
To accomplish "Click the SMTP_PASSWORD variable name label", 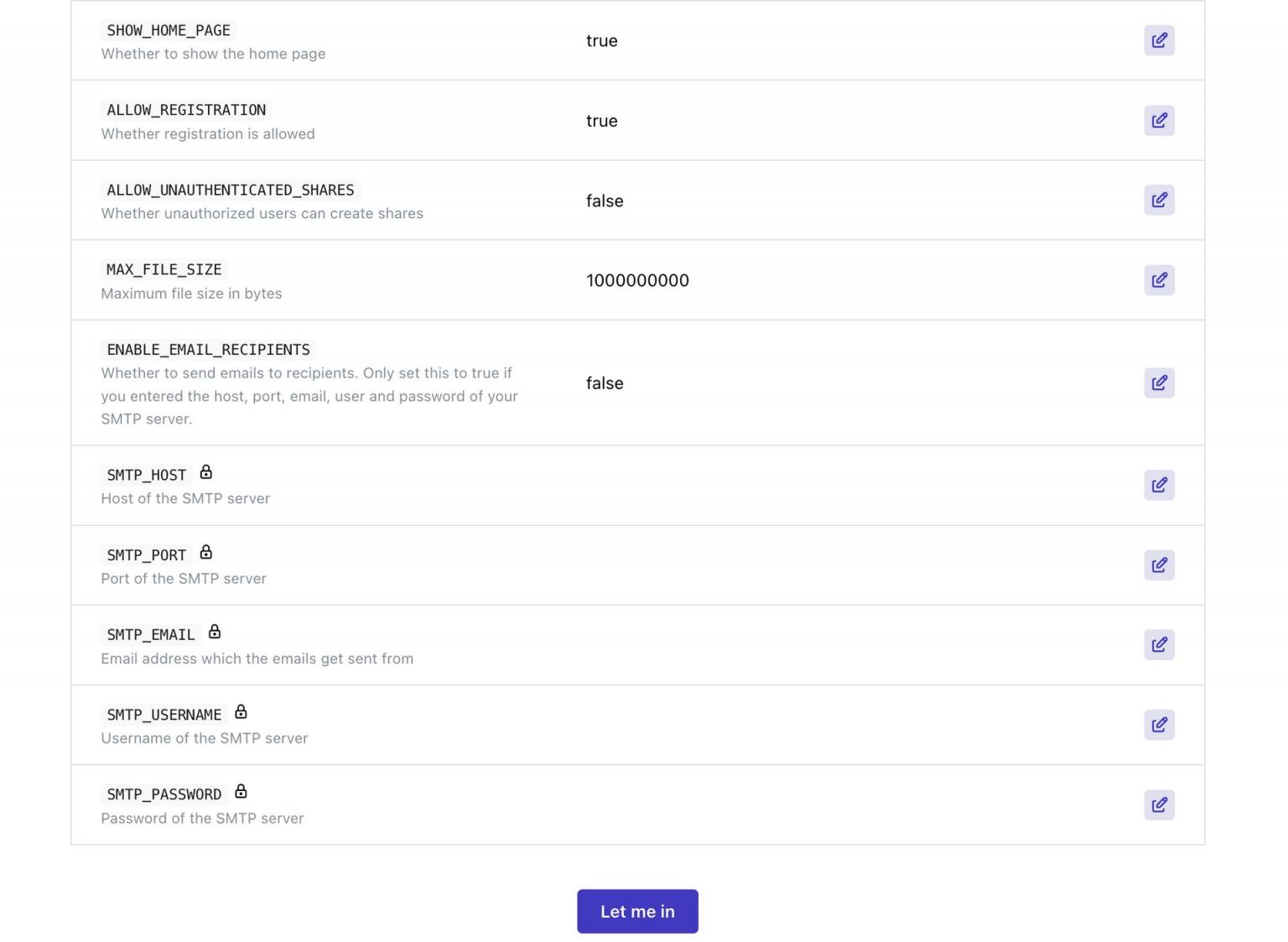I will coord(164,794).
